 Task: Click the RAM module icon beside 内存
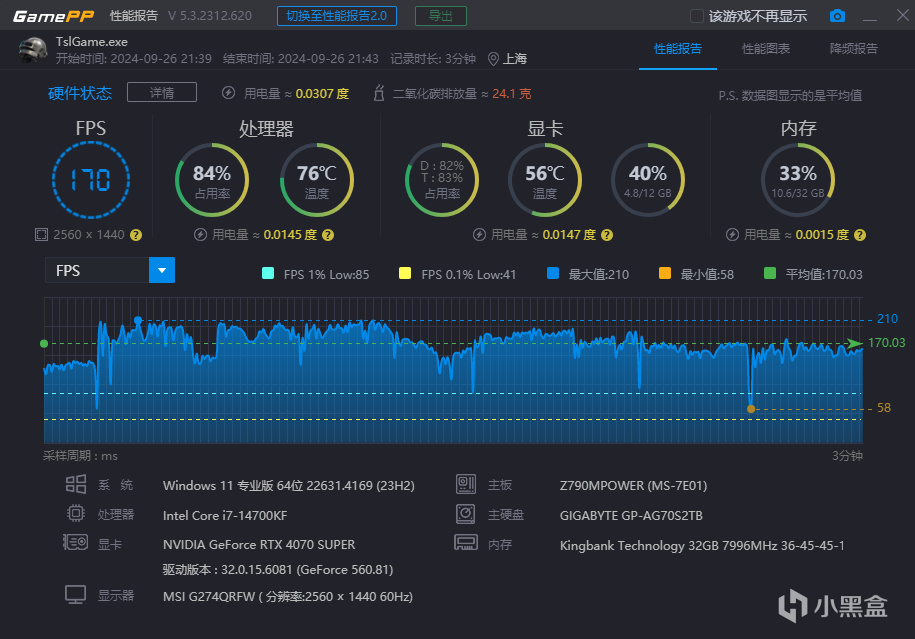point(466,543)
